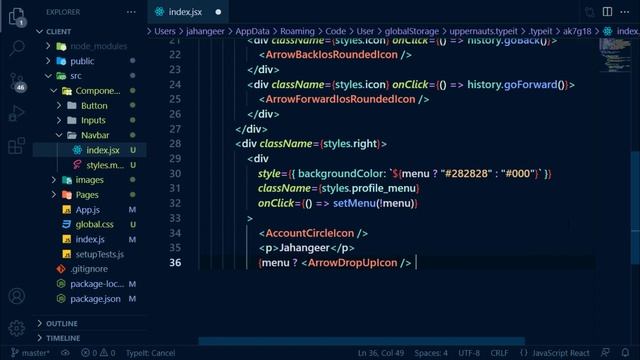The image size is (640, 360).
Task: Click the horizontal scrollbar of editor
Action: [x=361, y=340]
